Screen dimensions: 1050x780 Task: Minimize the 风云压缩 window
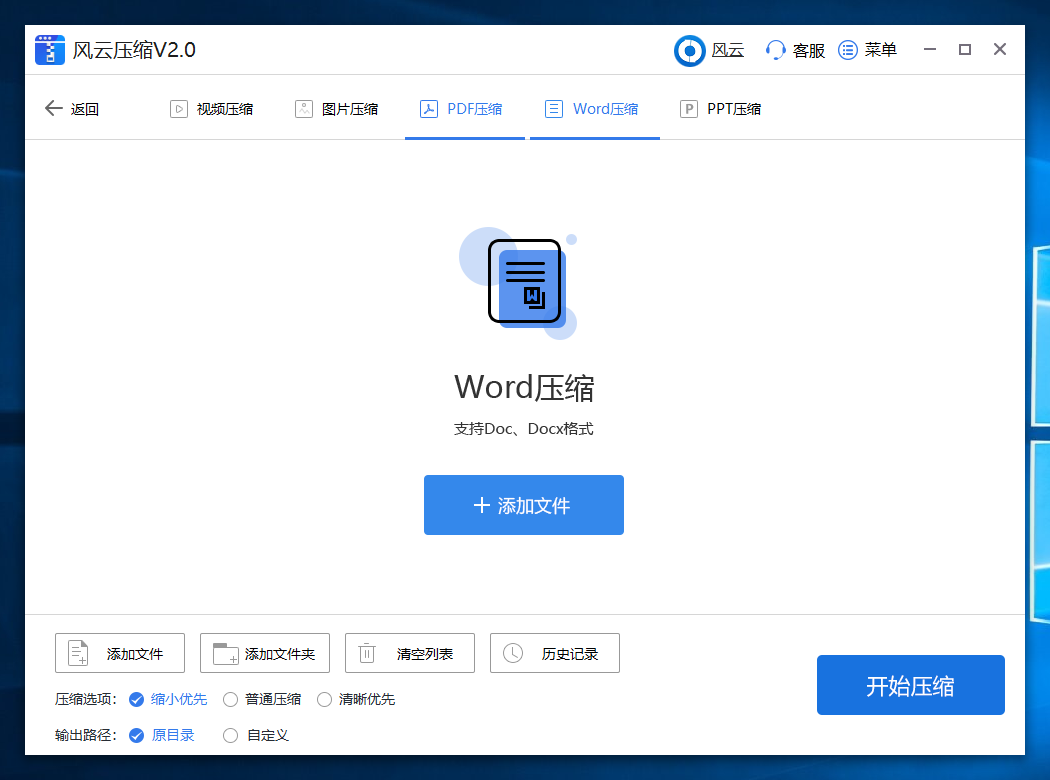929,50
